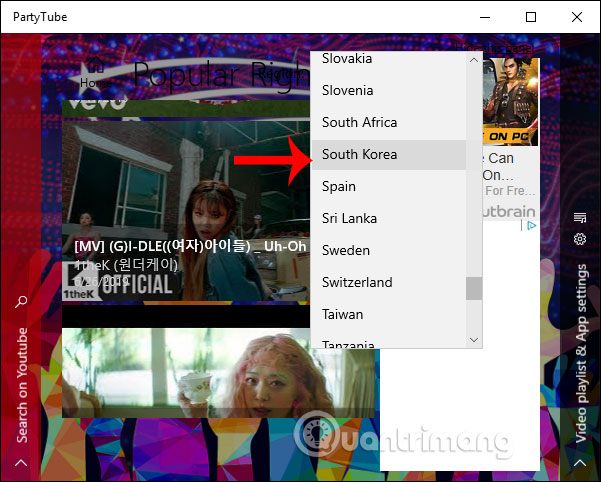
Task: Minimize the PartyTube window
Action: (485, 17)
